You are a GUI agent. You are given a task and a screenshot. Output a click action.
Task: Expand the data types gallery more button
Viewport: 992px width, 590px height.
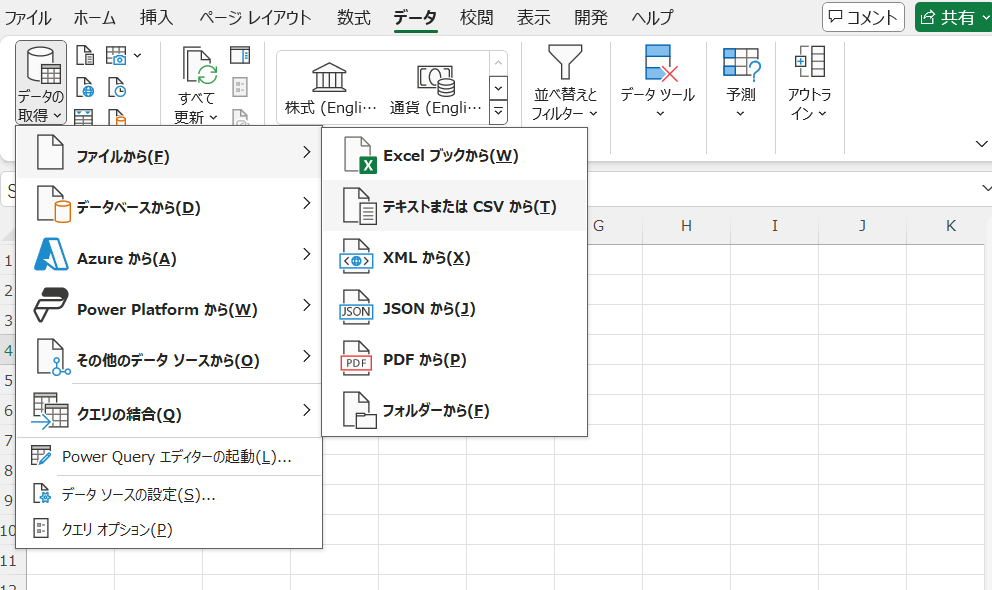point(498,111)
